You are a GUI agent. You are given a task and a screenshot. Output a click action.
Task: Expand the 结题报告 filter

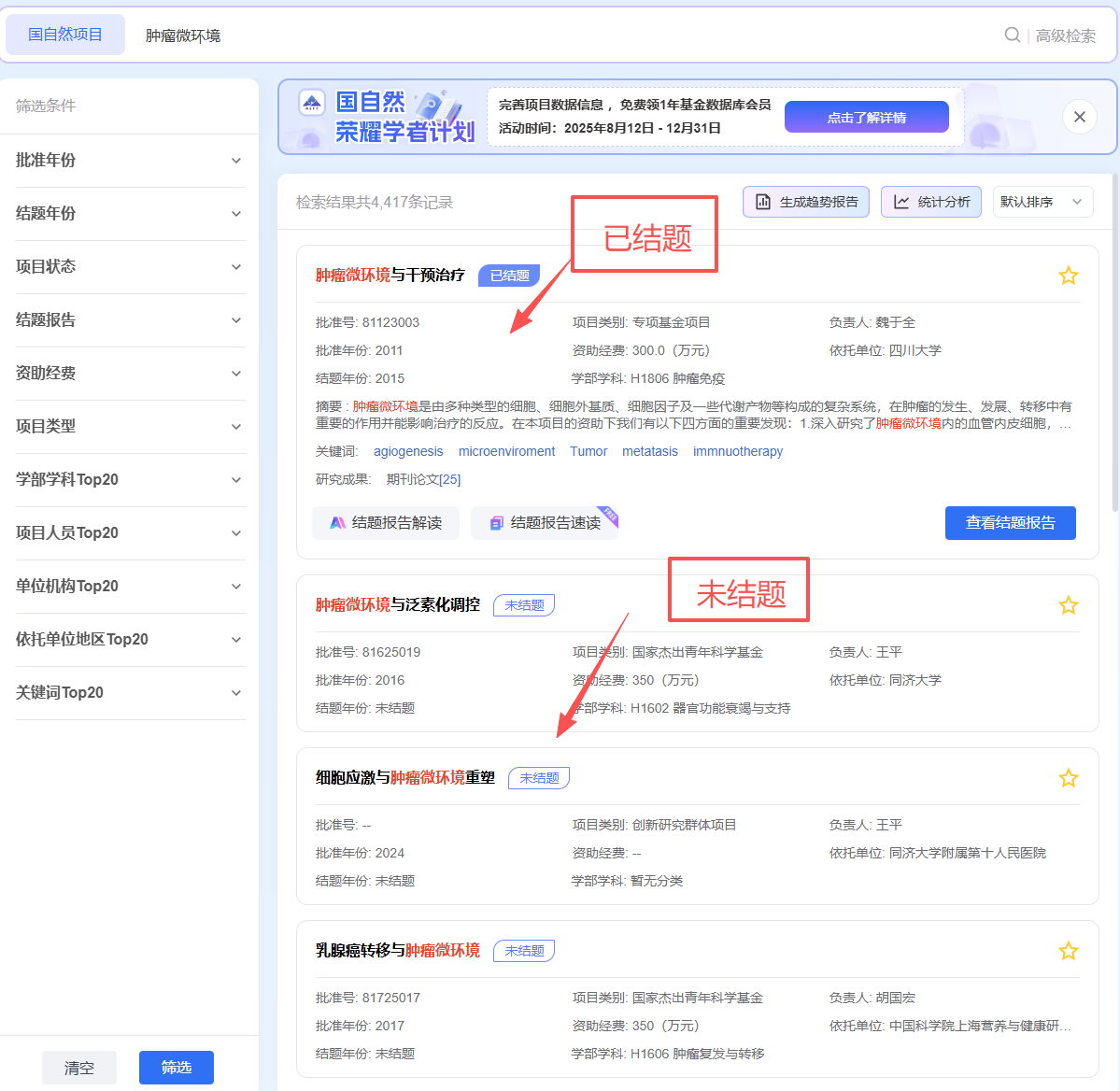tap(130, 320)
